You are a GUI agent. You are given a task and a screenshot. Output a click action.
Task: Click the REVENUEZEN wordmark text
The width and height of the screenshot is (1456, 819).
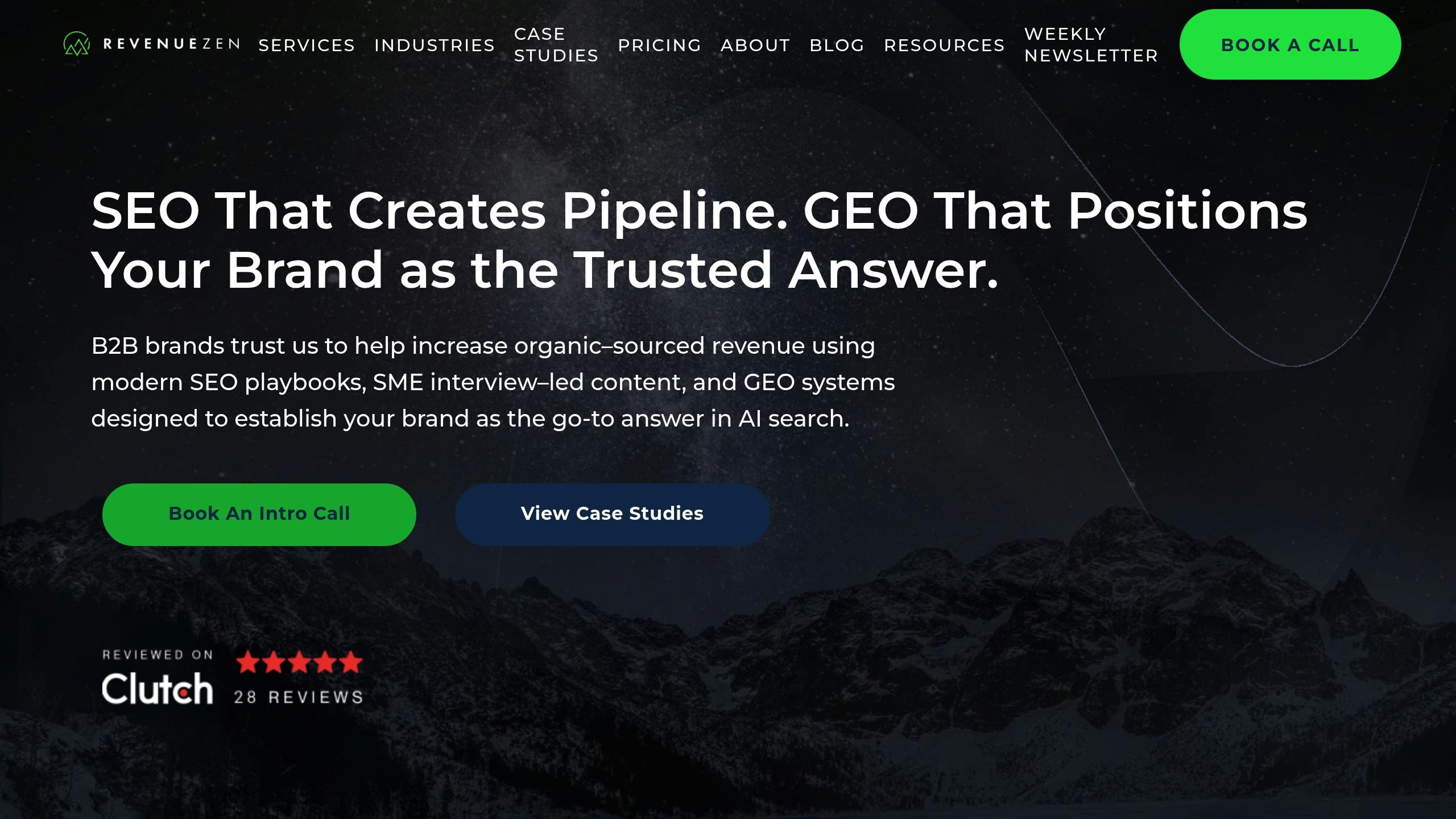171,44
